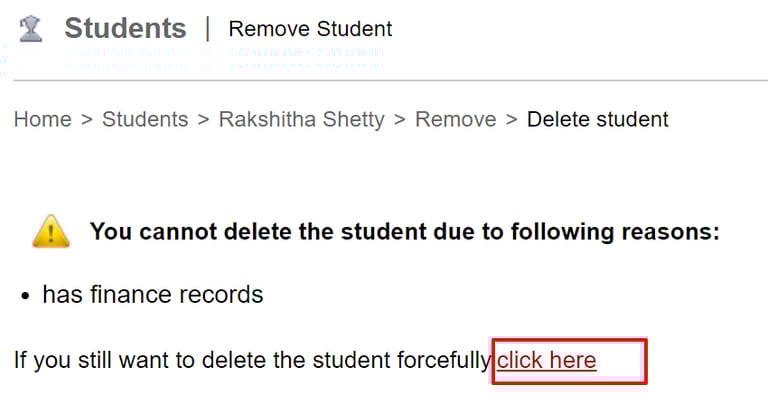
Task: Open Students in the breadcrumb trail
Action: 145,120
